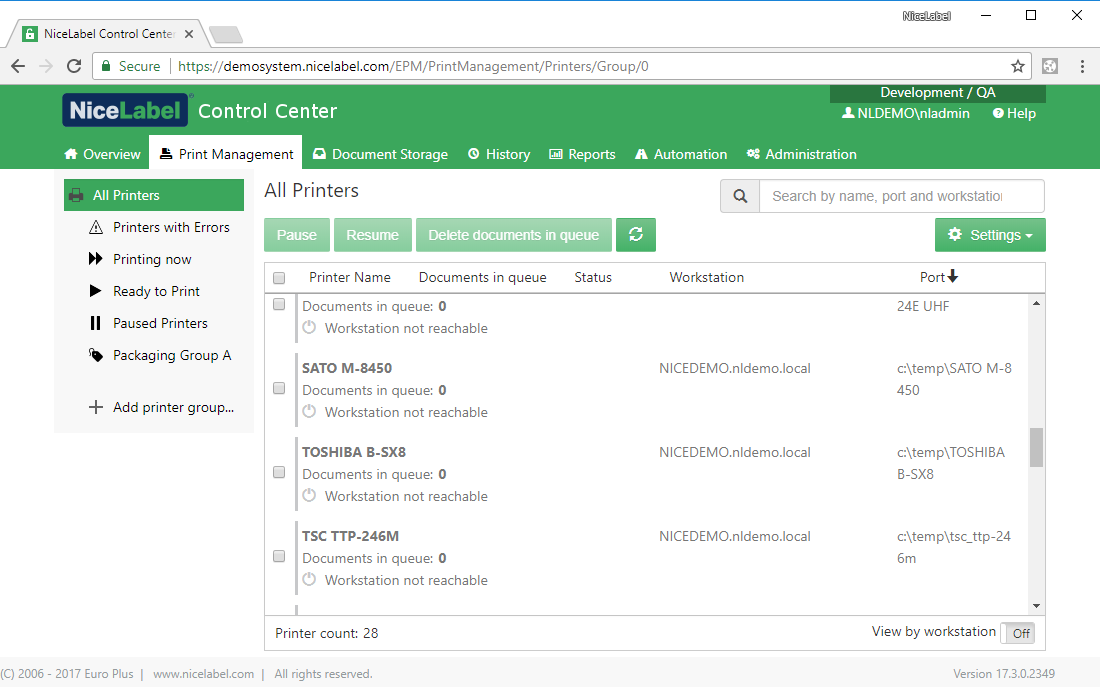Open the Administration tab
This screenshot has height=687, width=1100.
coord(802,154)
